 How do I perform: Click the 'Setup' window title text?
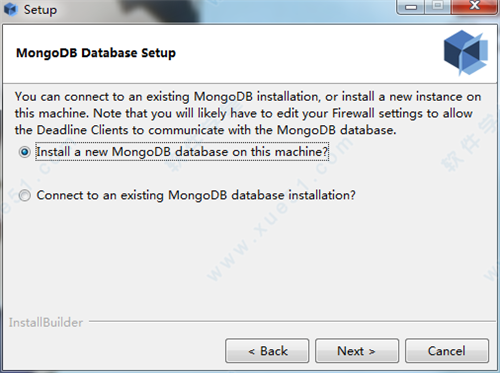click(40, 10)
